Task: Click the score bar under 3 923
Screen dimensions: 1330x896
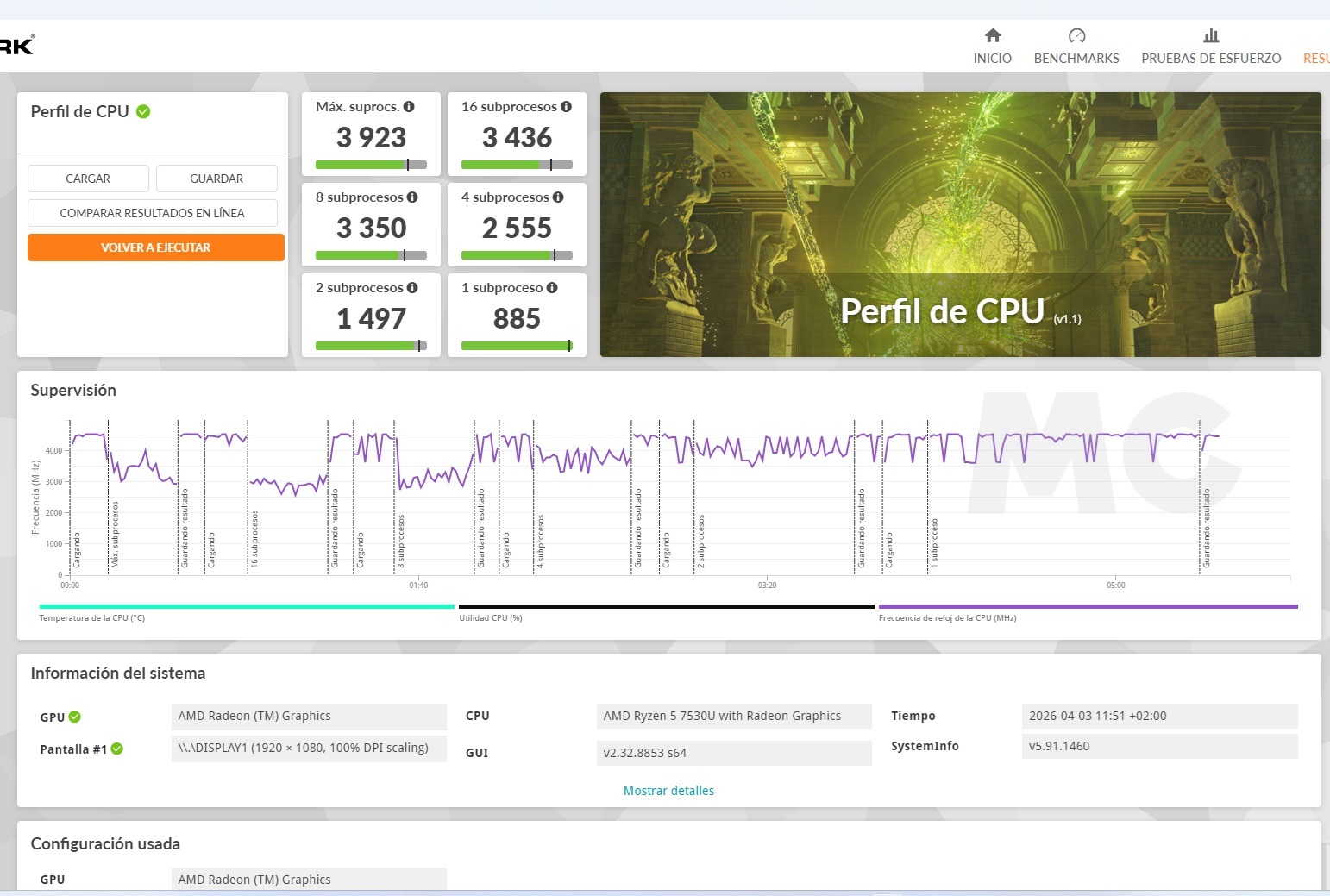Action: coord(370,164)
